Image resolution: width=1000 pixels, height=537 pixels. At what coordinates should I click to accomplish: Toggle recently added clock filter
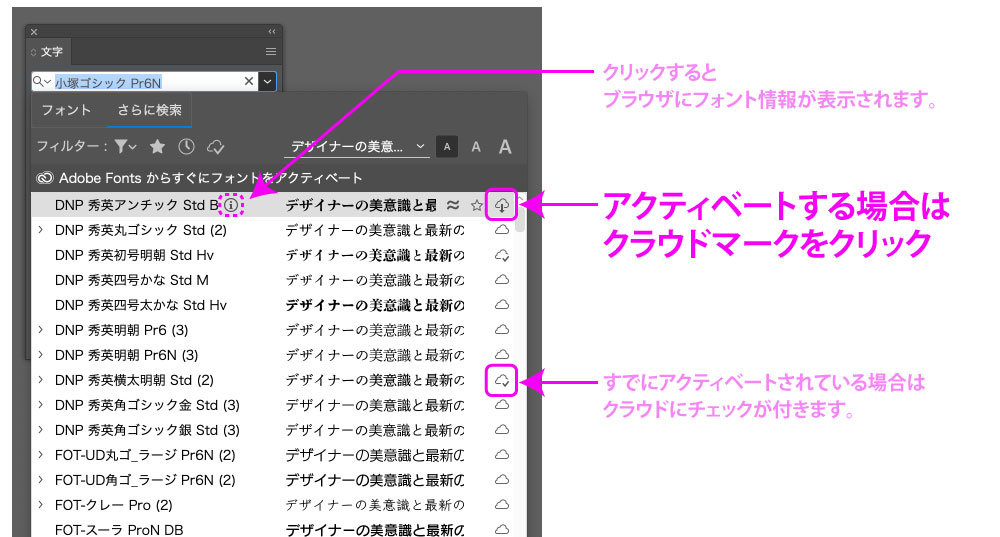point(186,147)
